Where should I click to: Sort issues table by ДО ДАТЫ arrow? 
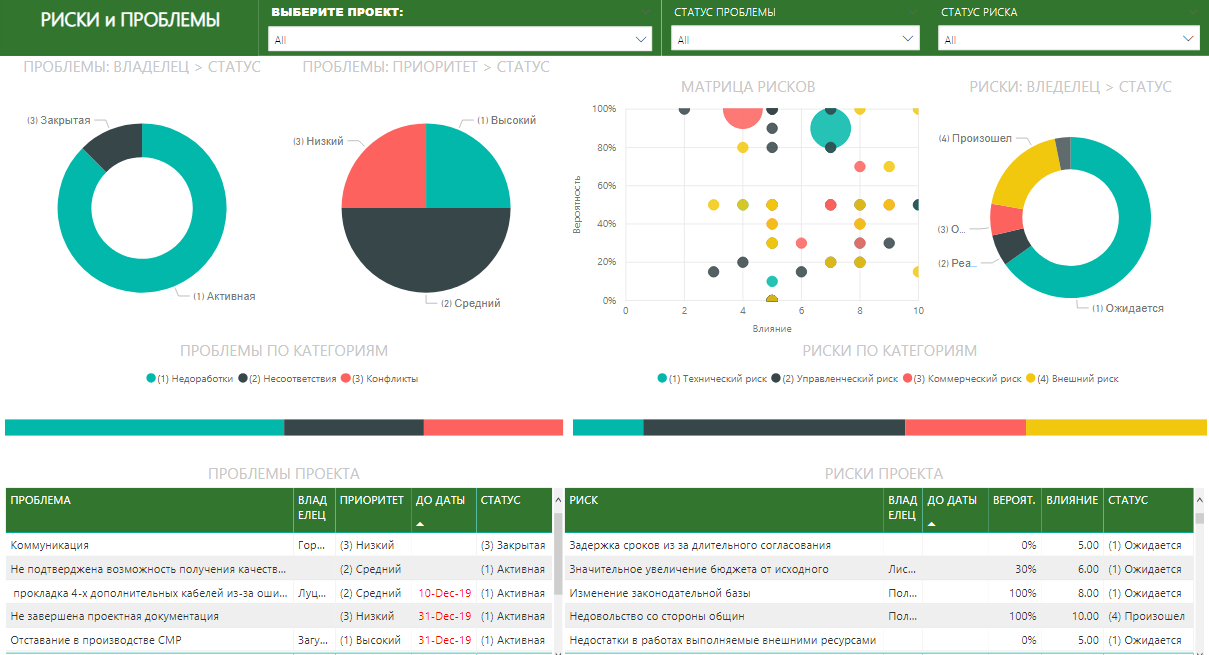pos(420,524)
